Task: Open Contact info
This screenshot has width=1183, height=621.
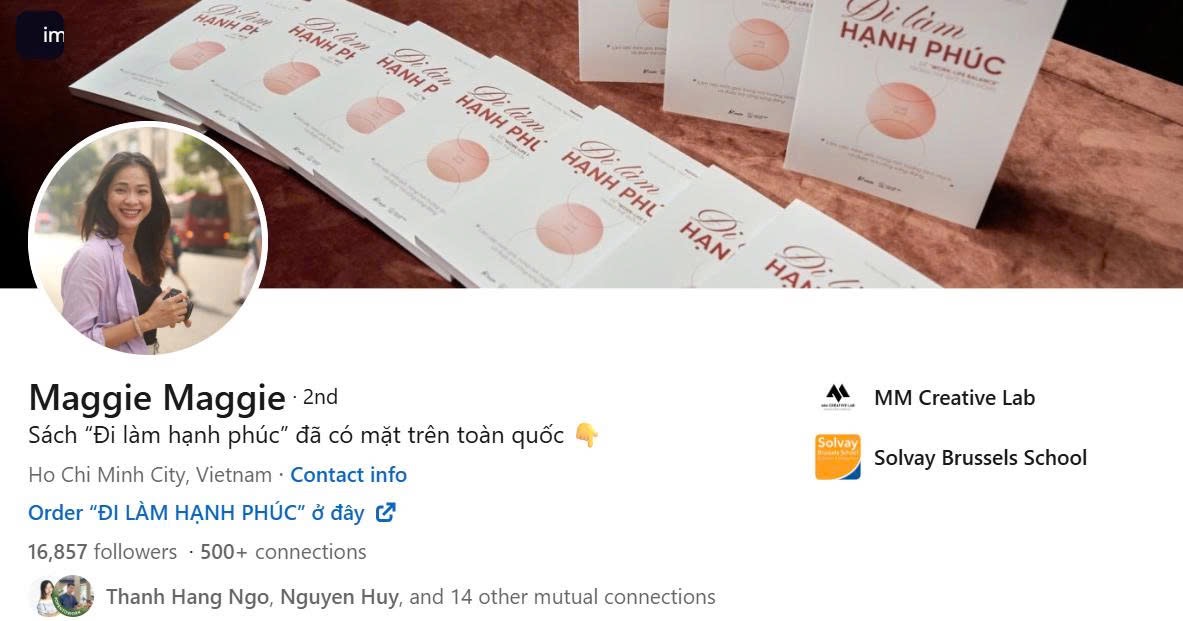Action: 349,475
